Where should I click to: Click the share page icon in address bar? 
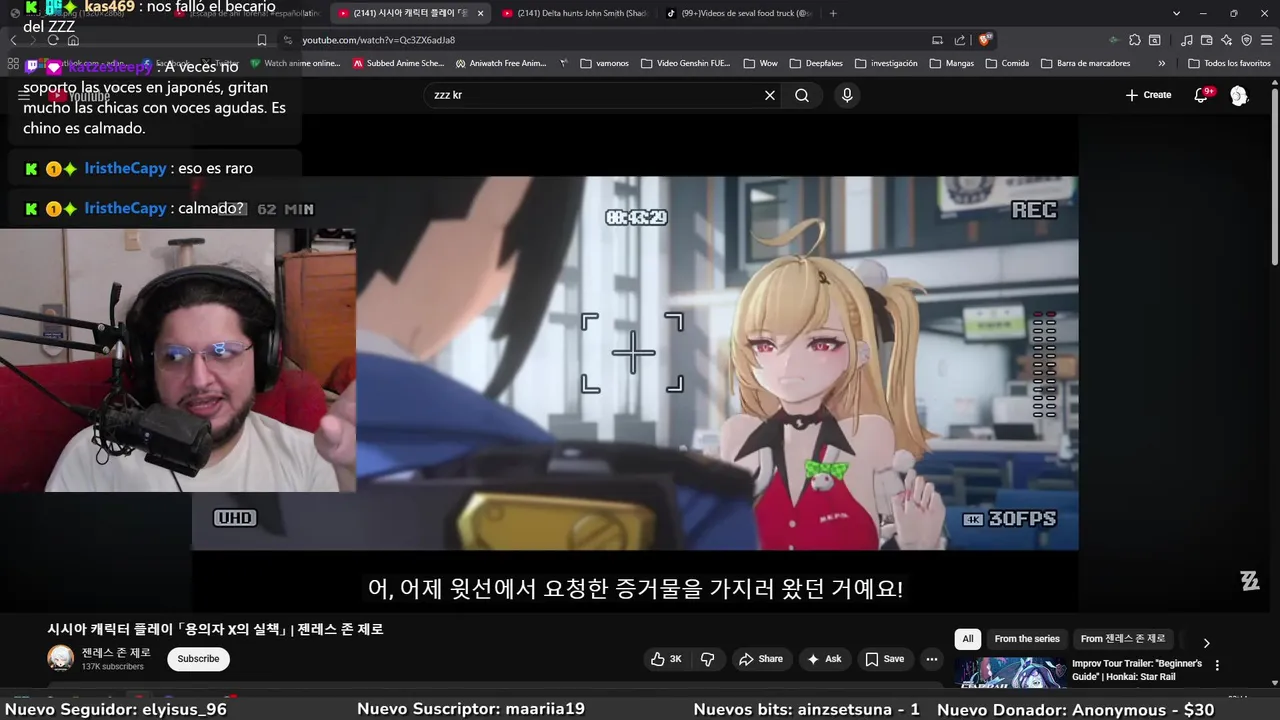tap(960, 40)
